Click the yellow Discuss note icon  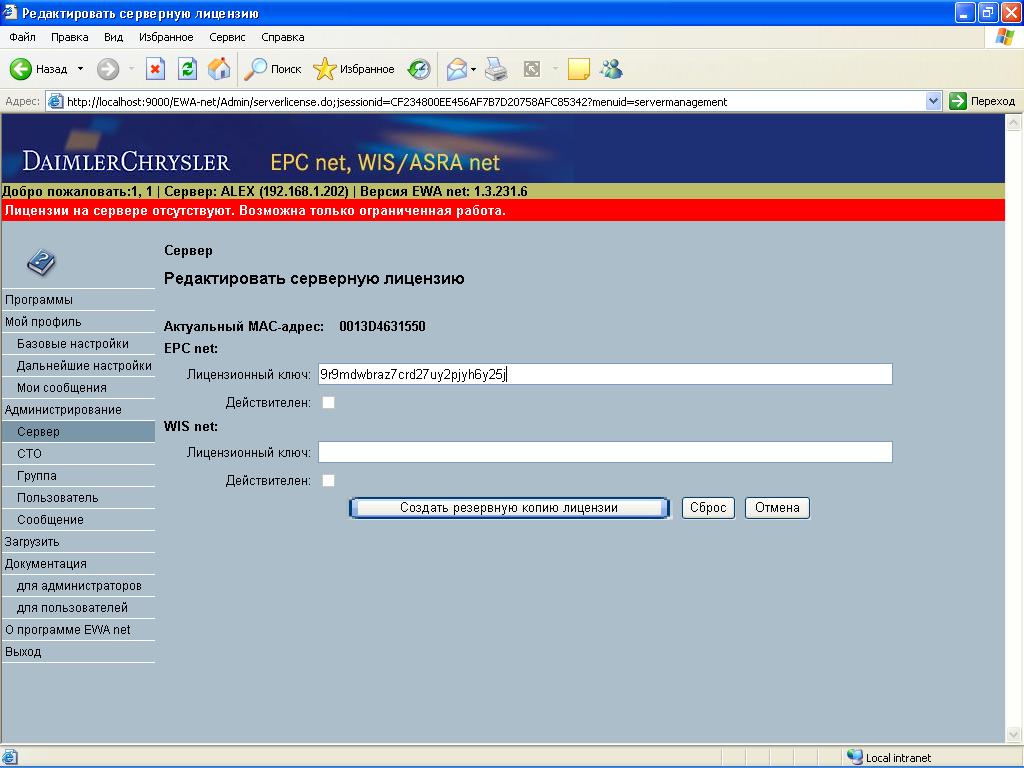[579, 69]
